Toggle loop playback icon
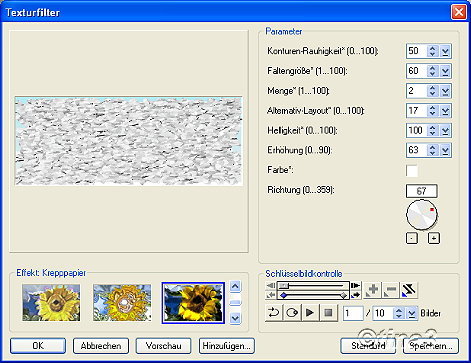471x363 pixels. (x=274, y=313)
